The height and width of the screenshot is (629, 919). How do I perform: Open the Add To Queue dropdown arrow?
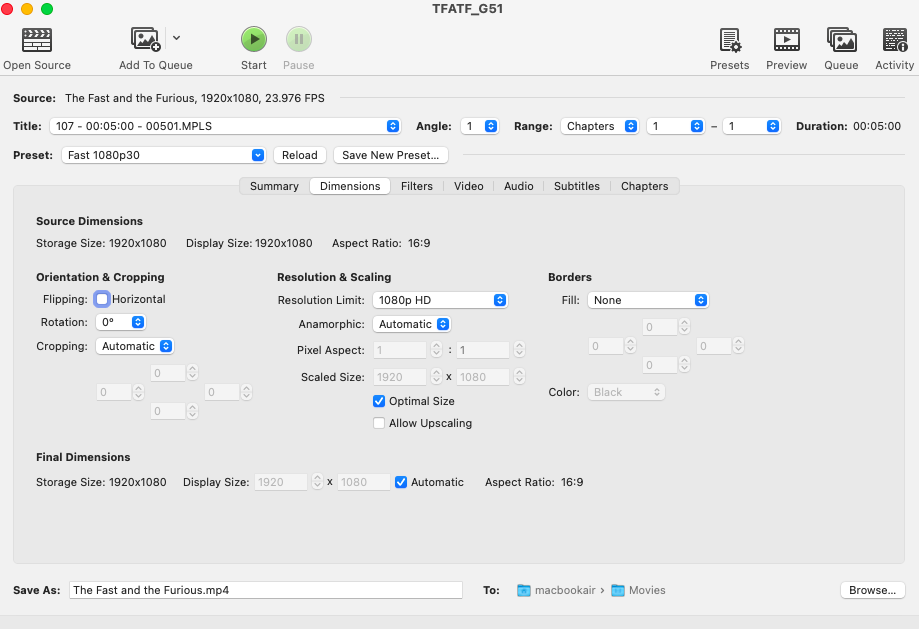click(177, 38)
